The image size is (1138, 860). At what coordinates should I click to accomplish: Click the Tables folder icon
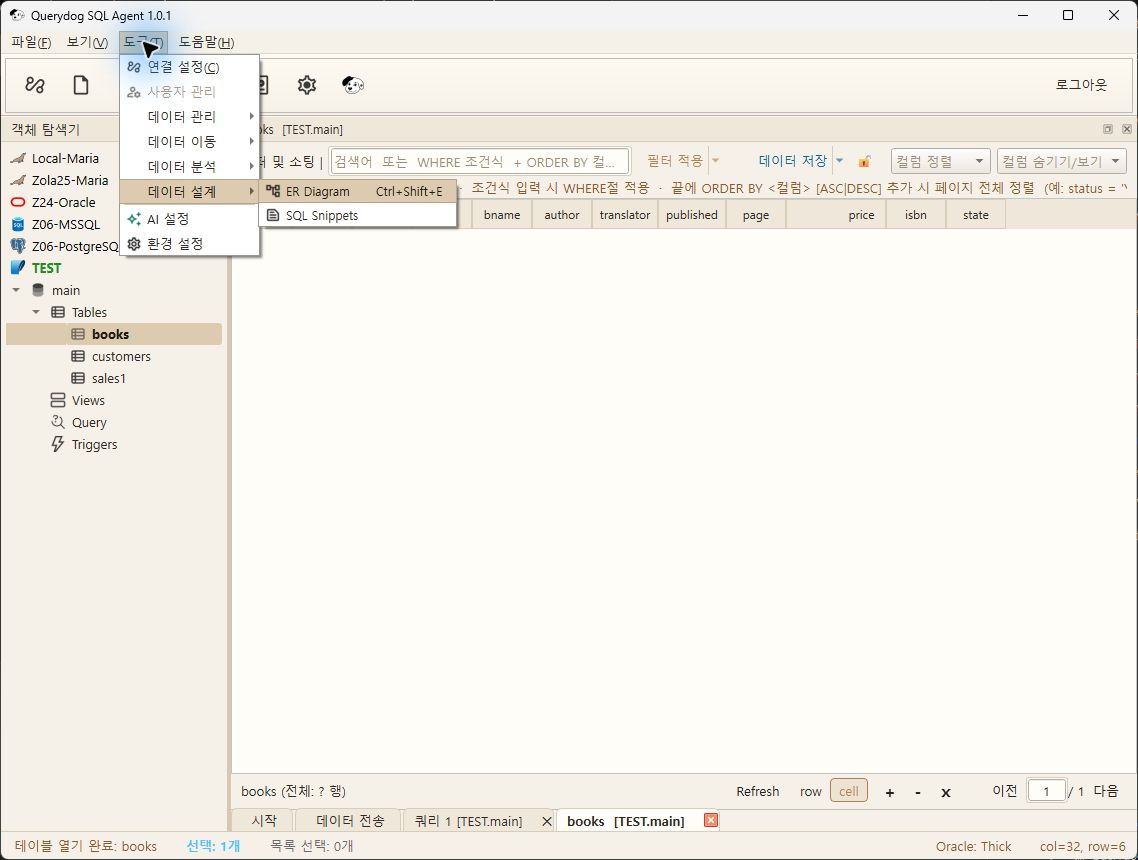[x=57, y=312]
